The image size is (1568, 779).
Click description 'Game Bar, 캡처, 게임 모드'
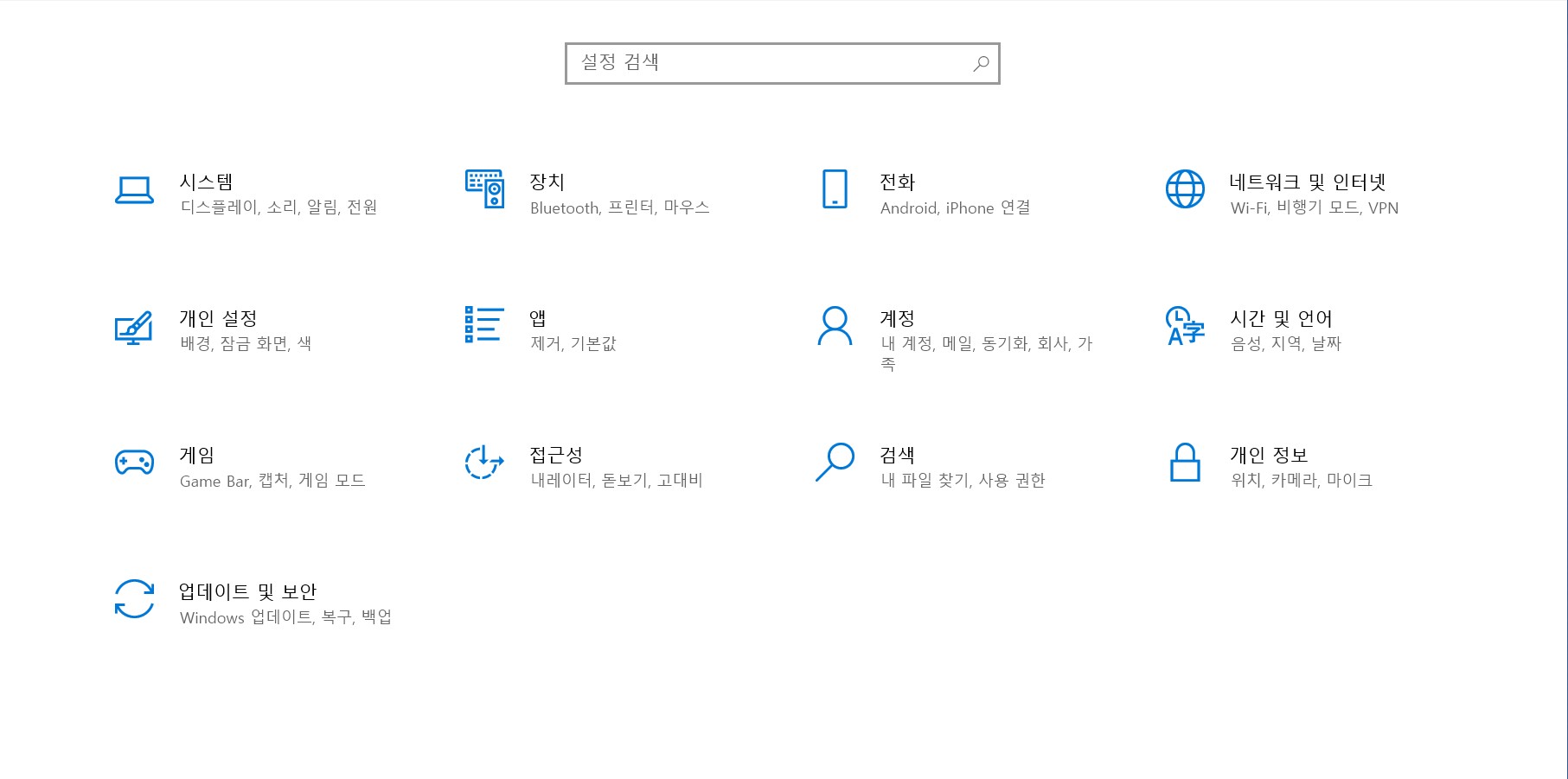point(272,481)
